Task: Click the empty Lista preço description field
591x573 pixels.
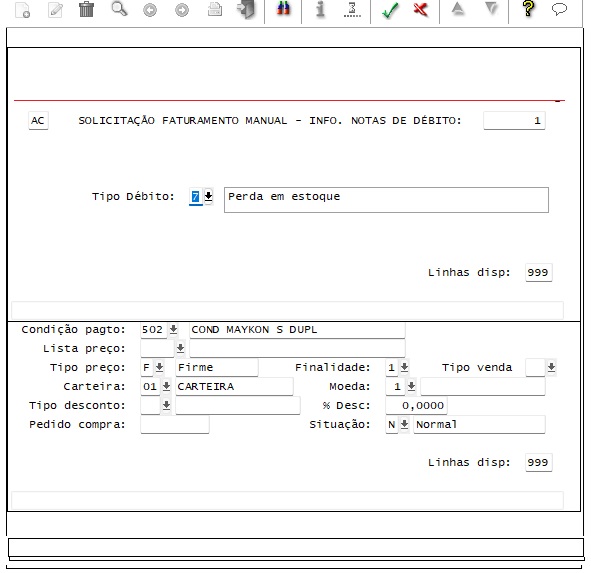Action: [x=297, y=349]
